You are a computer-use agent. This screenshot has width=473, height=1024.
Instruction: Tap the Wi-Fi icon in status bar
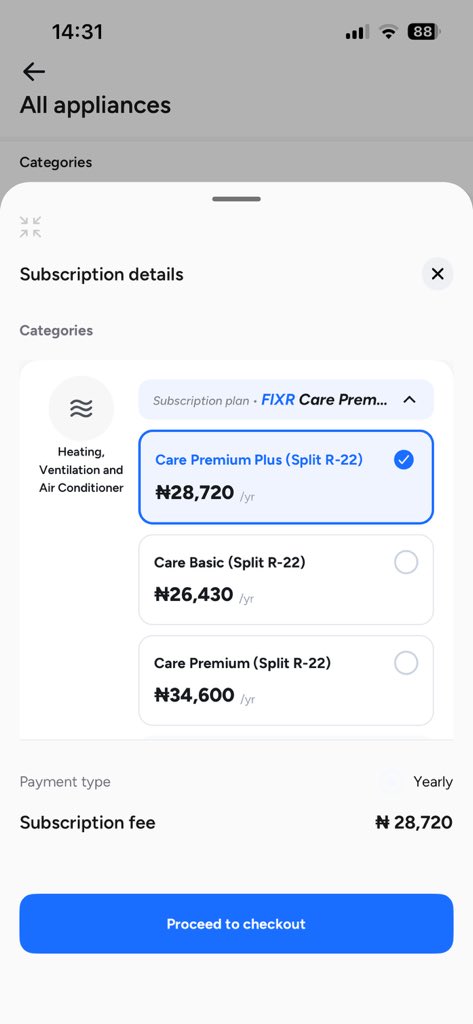pos(389,31)
